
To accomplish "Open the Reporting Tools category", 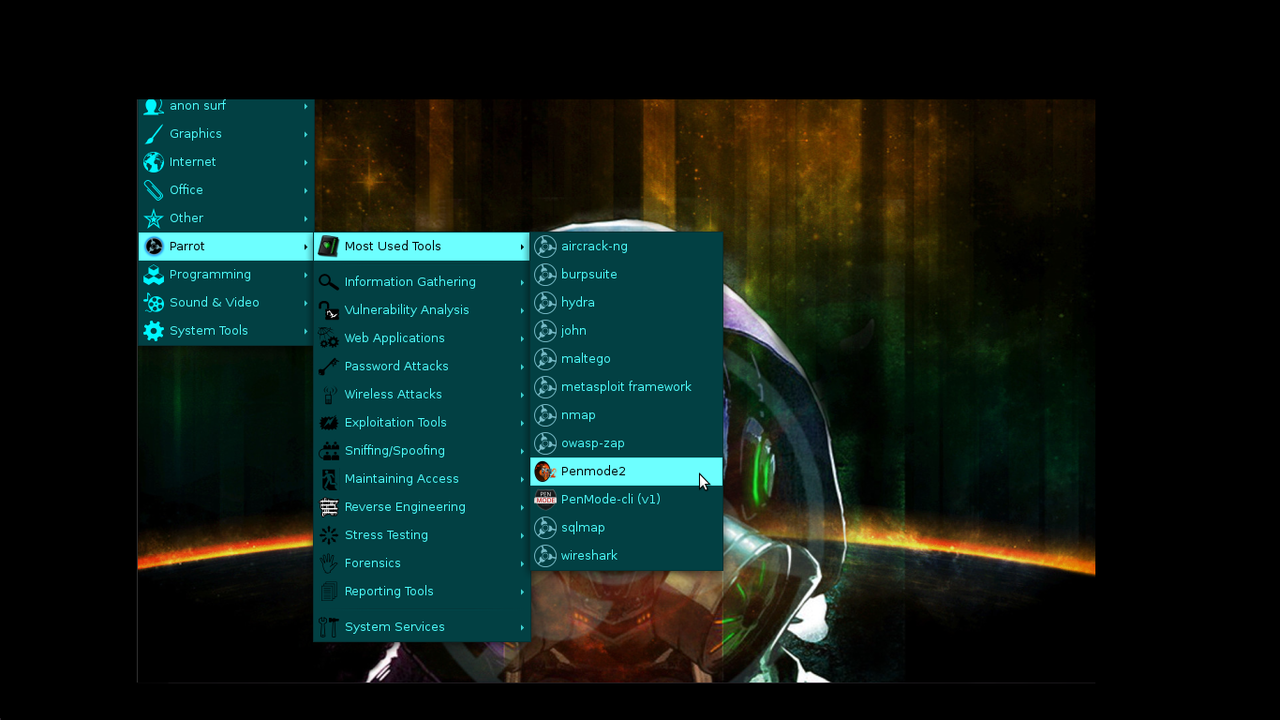I will [422, 591].
